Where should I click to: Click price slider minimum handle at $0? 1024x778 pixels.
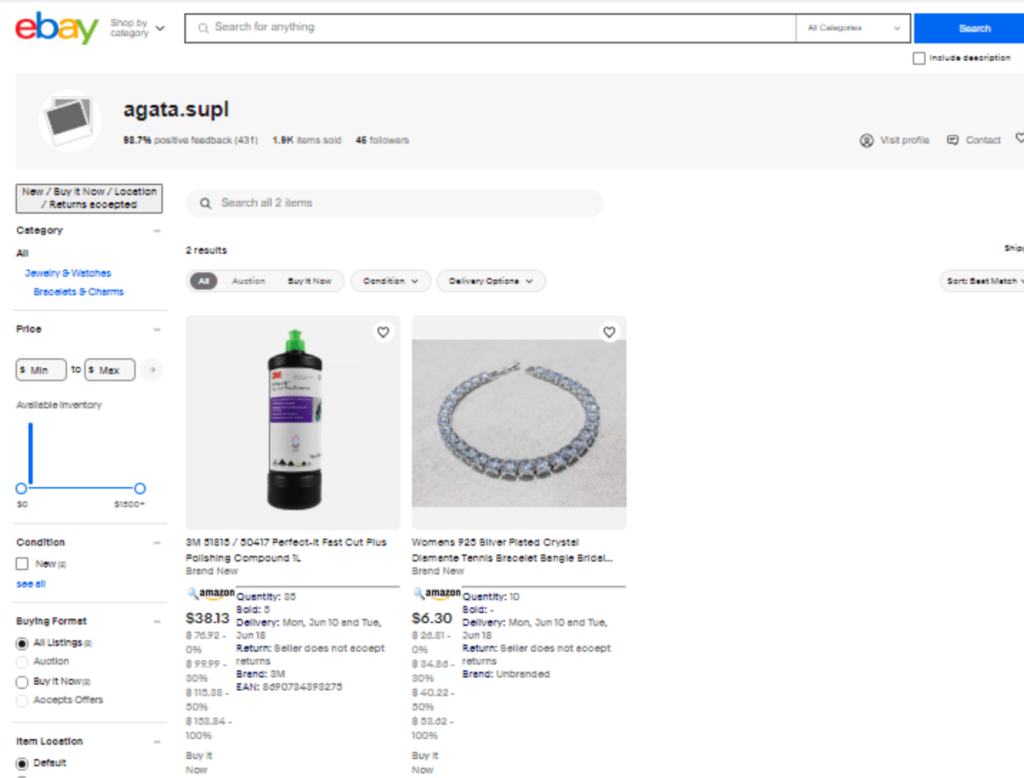[x=21, y=489]
